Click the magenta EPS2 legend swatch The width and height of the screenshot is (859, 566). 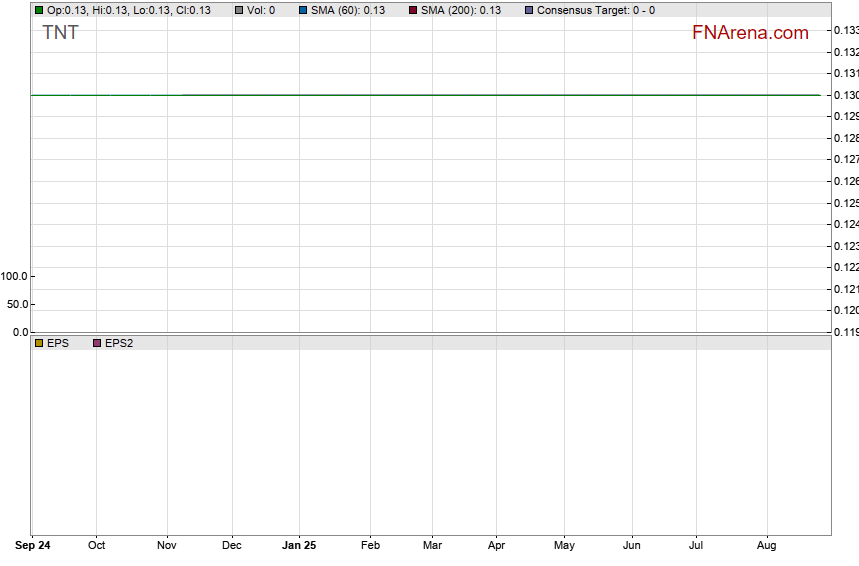pos(97,343)
